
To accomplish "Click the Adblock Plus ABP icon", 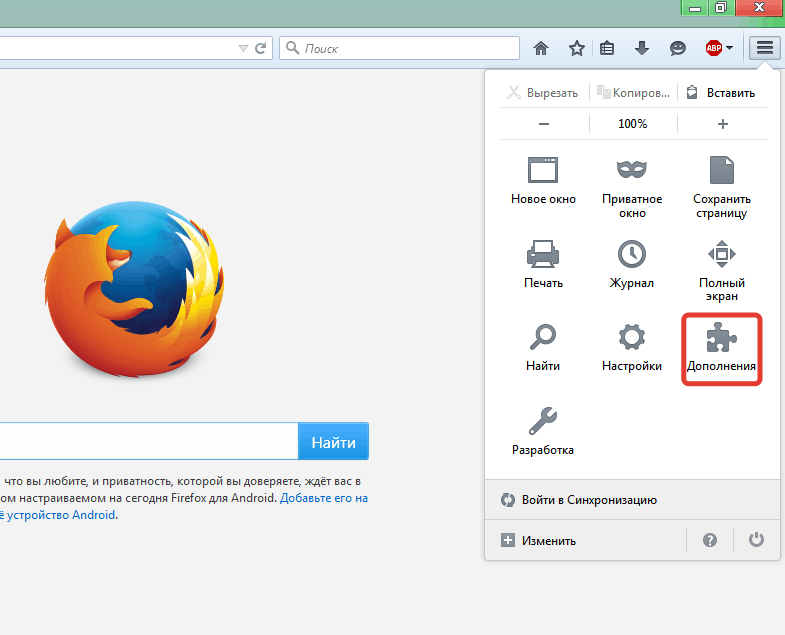I will [x=713, y=48].
